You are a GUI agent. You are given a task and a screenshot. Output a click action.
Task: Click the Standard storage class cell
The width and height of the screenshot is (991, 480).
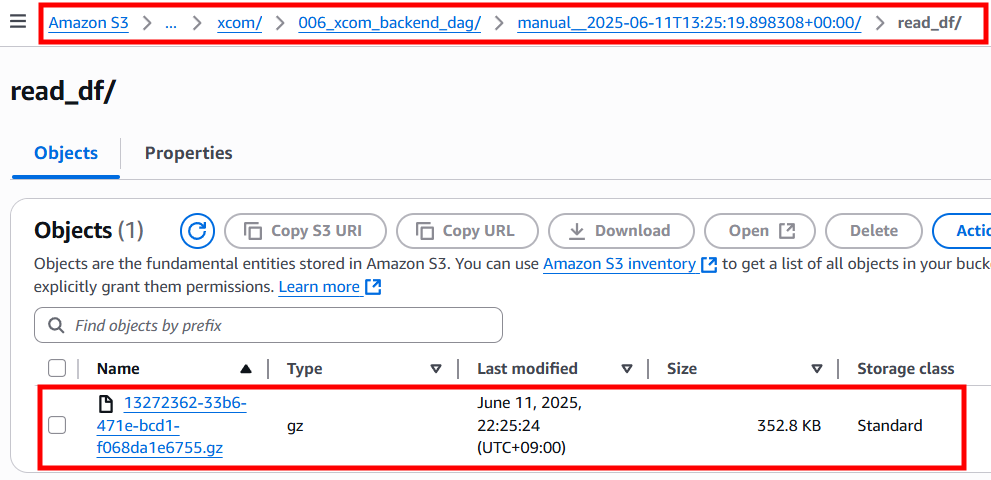pyautogui.click(x=889, y=426)
